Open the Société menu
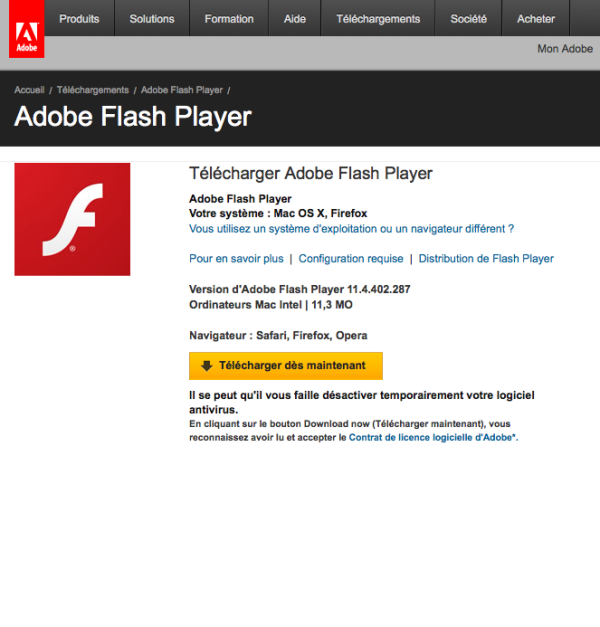Image resolution: width=600 pixels, height=627 pixels. pos(469,19)
